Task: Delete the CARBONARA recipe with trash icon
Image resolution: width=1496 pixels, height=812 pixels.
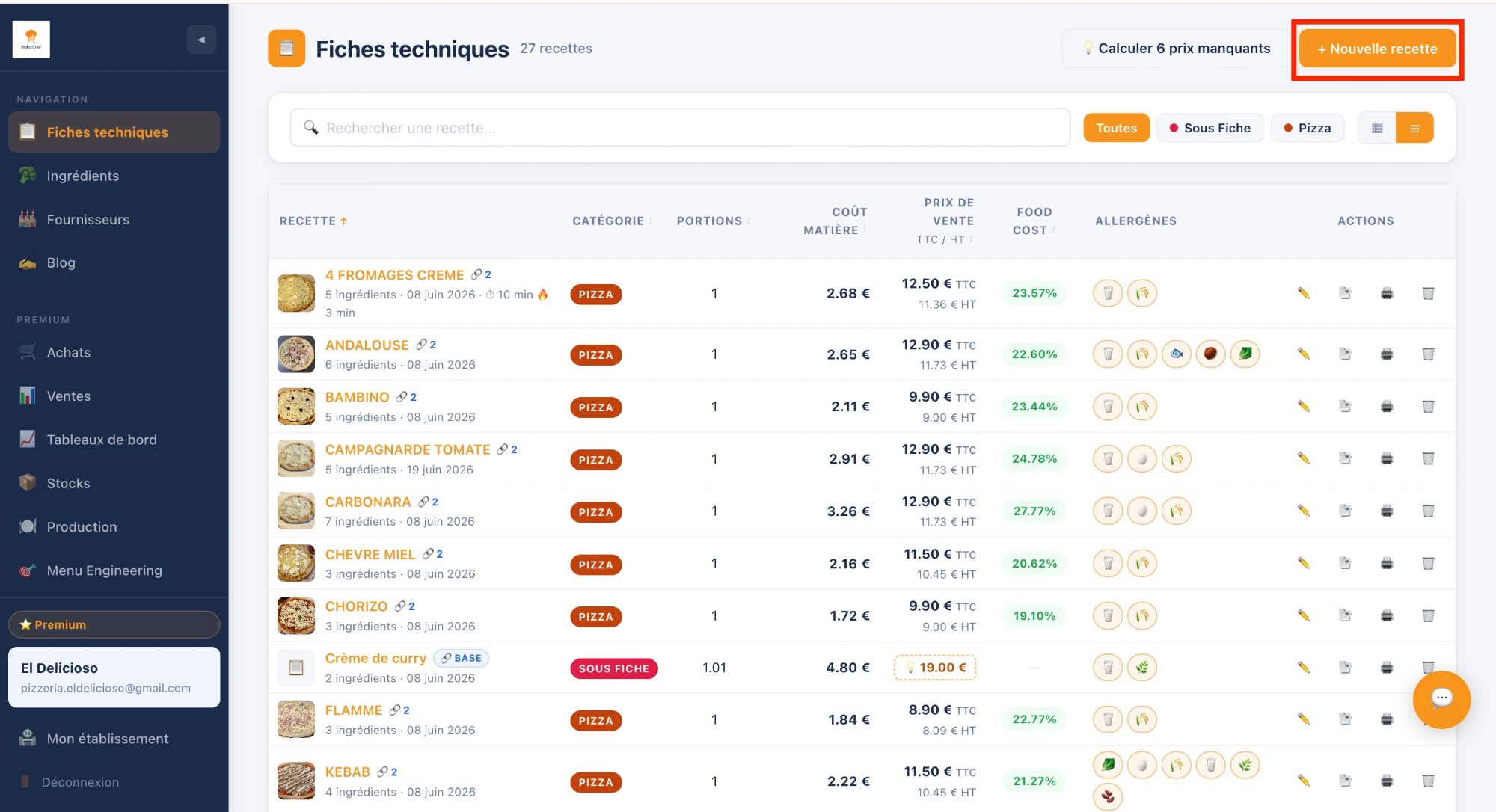Action: pos(1428,511)
